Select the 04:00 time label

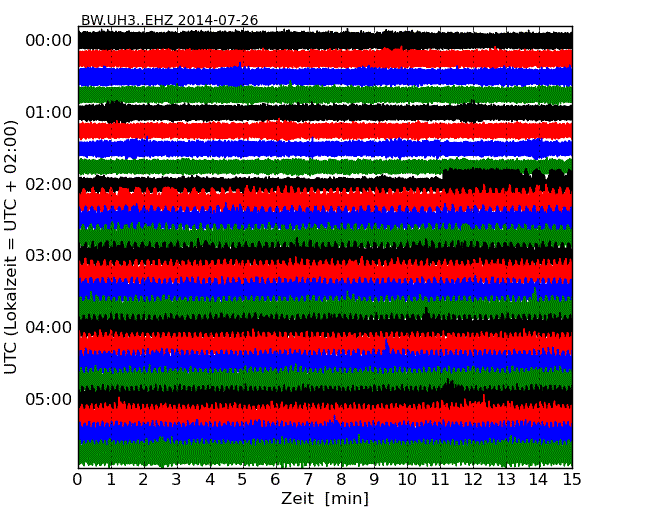click(x=49, y=327)
